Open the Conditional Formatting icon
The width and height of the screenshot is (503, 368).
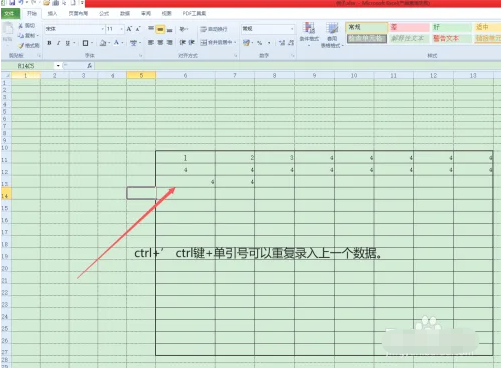click(309, 33)
